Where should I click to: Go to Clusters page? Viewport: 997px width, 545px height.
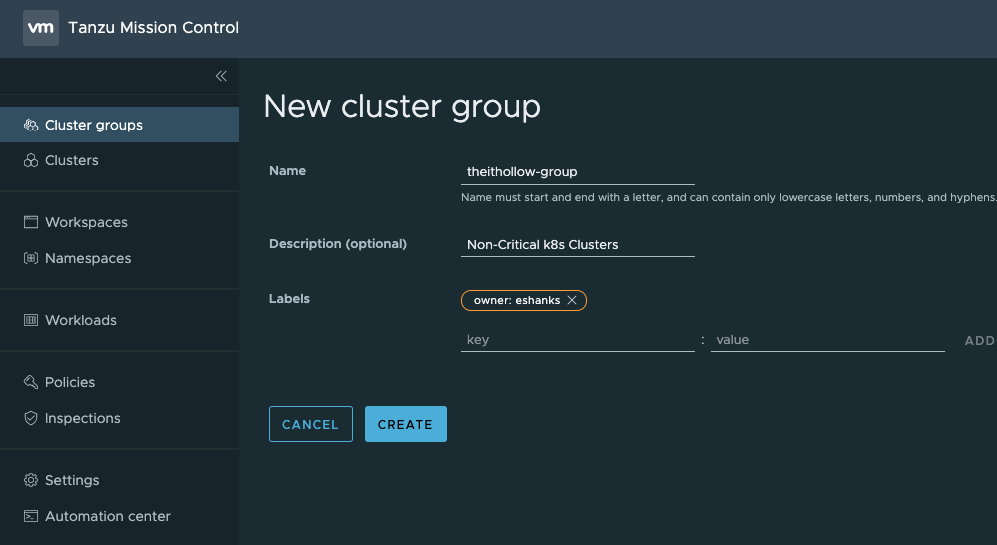click(x=72, y=160)
